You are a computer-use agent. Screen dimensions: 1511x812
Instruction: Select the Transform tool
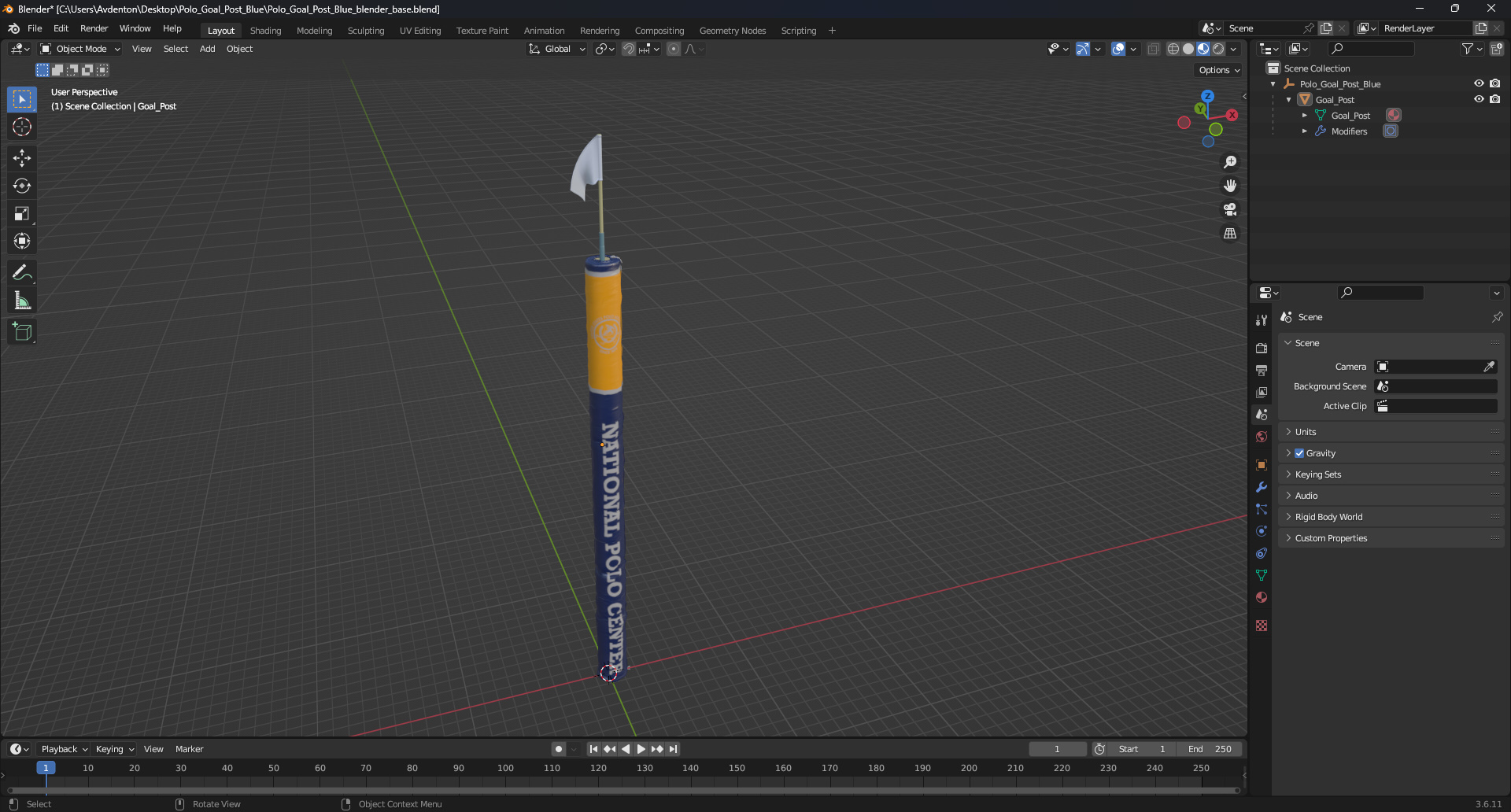pos(22,241)
